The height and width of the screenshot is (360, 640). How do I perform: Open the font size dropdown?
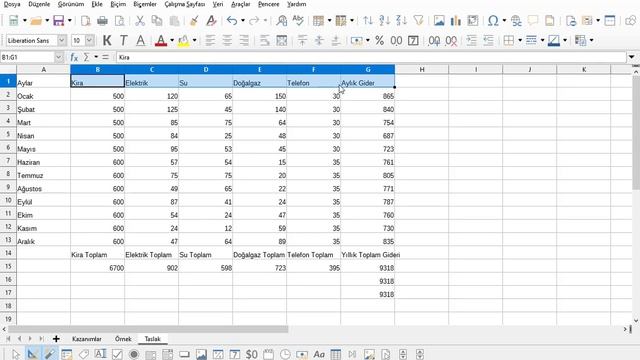point(89,40)
